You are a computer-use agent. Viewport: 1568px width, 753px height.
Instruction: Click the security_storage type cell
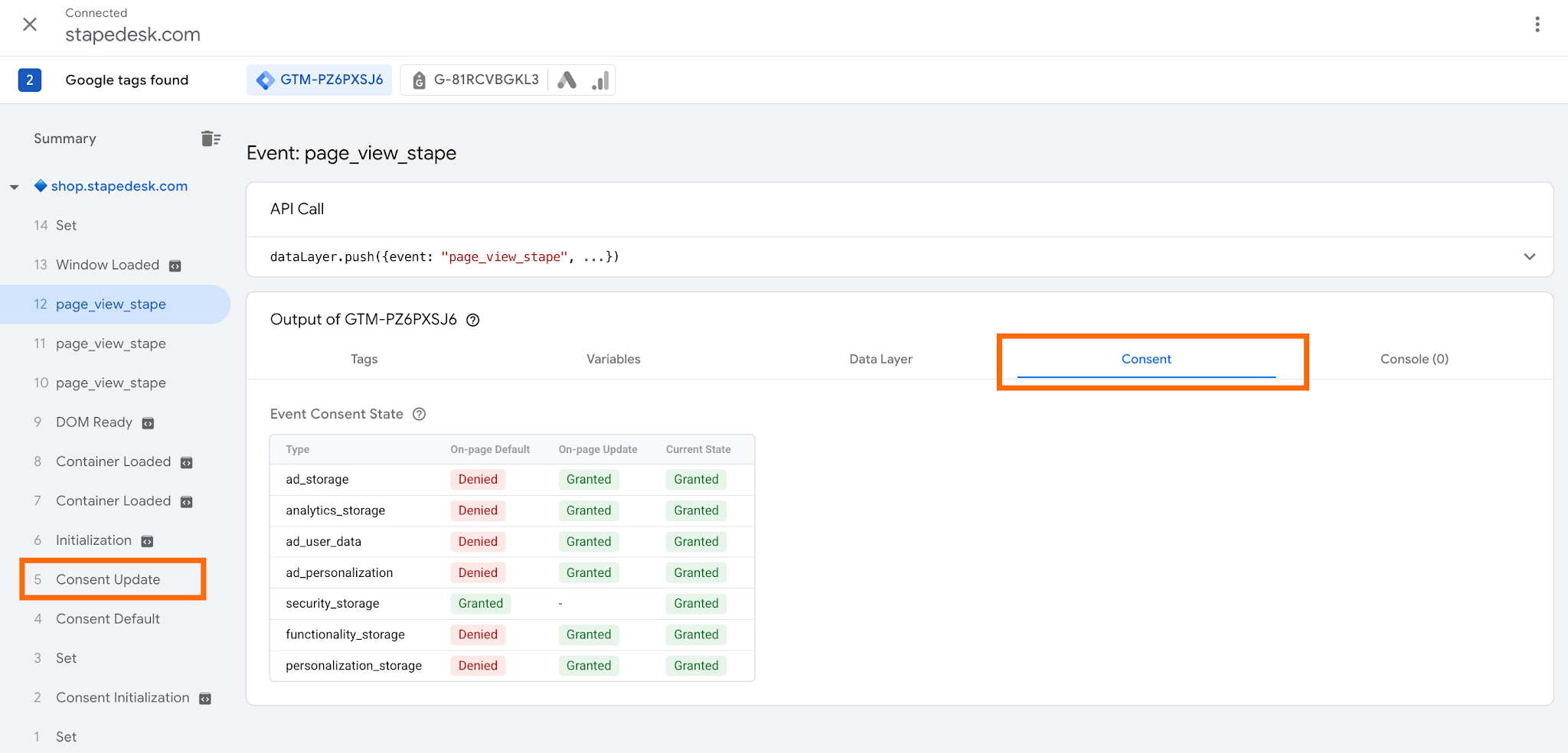point(332,604)
